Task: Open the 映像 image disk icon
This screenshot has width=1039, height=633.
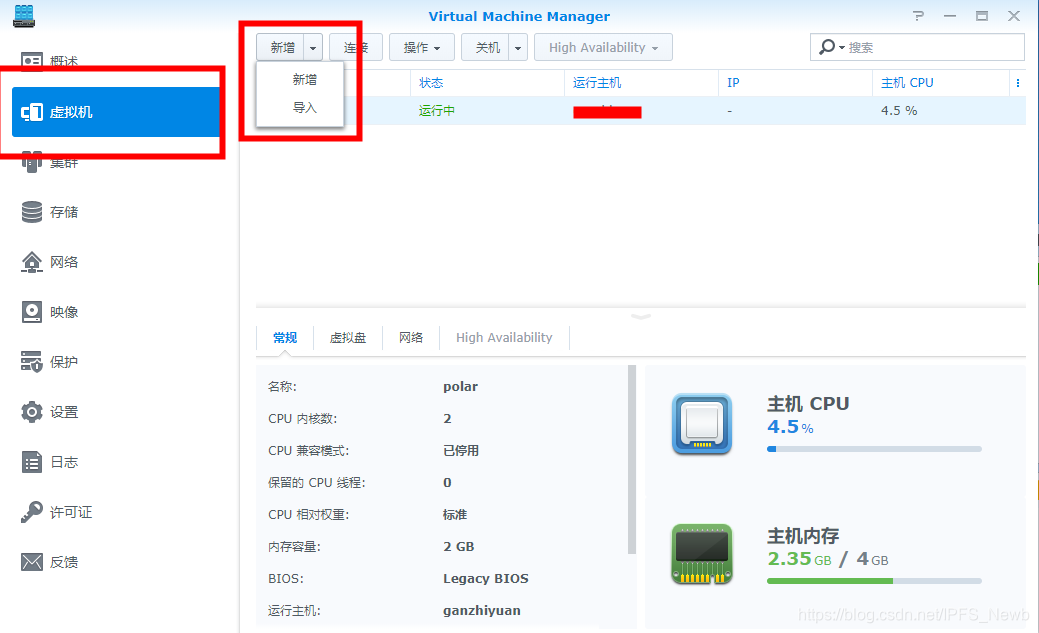Action: pyautogui.click(x=32, y=312)
